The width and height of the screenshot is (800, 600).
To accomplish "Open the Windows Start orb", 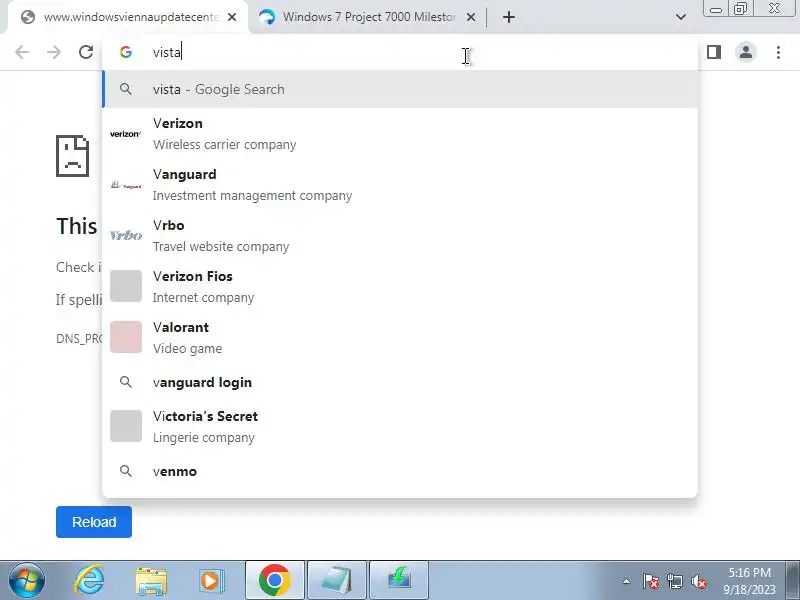I will click(26, 580).
